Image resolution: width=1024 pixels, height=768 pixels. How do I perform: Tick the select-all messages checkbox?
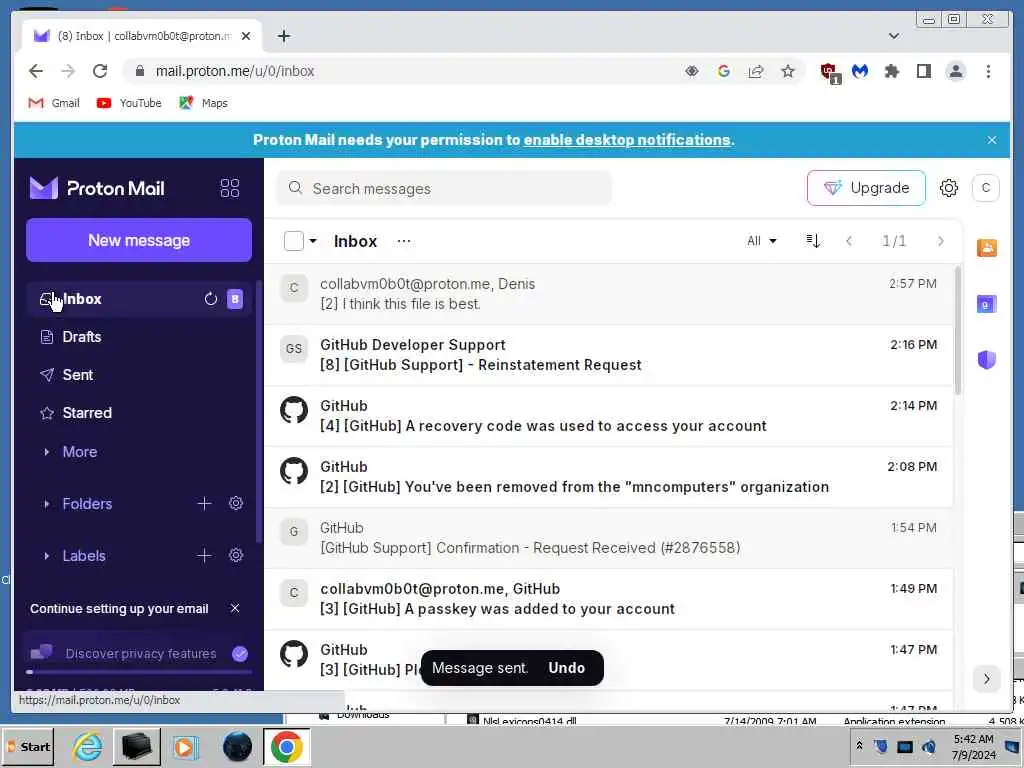tap(294, 241)
